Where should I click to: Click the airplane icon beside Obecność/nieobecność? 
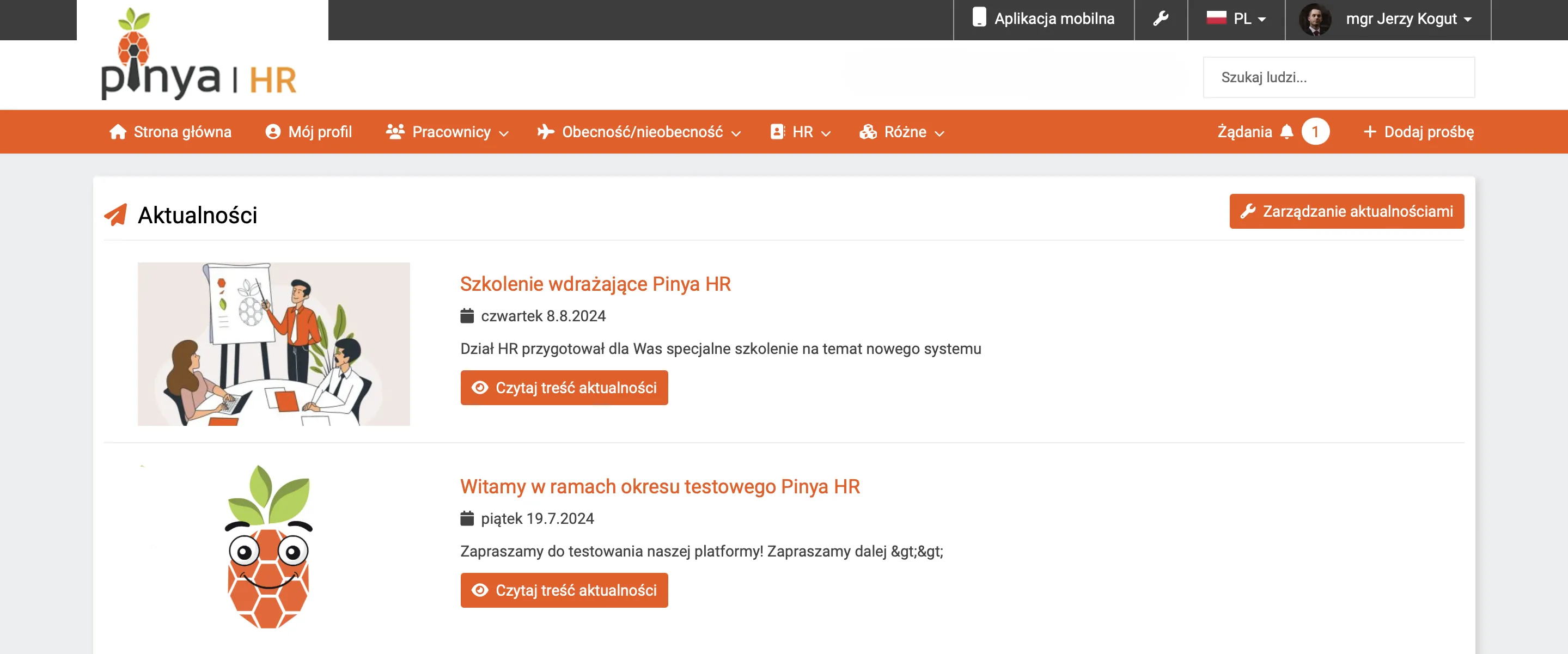point(545,131)
